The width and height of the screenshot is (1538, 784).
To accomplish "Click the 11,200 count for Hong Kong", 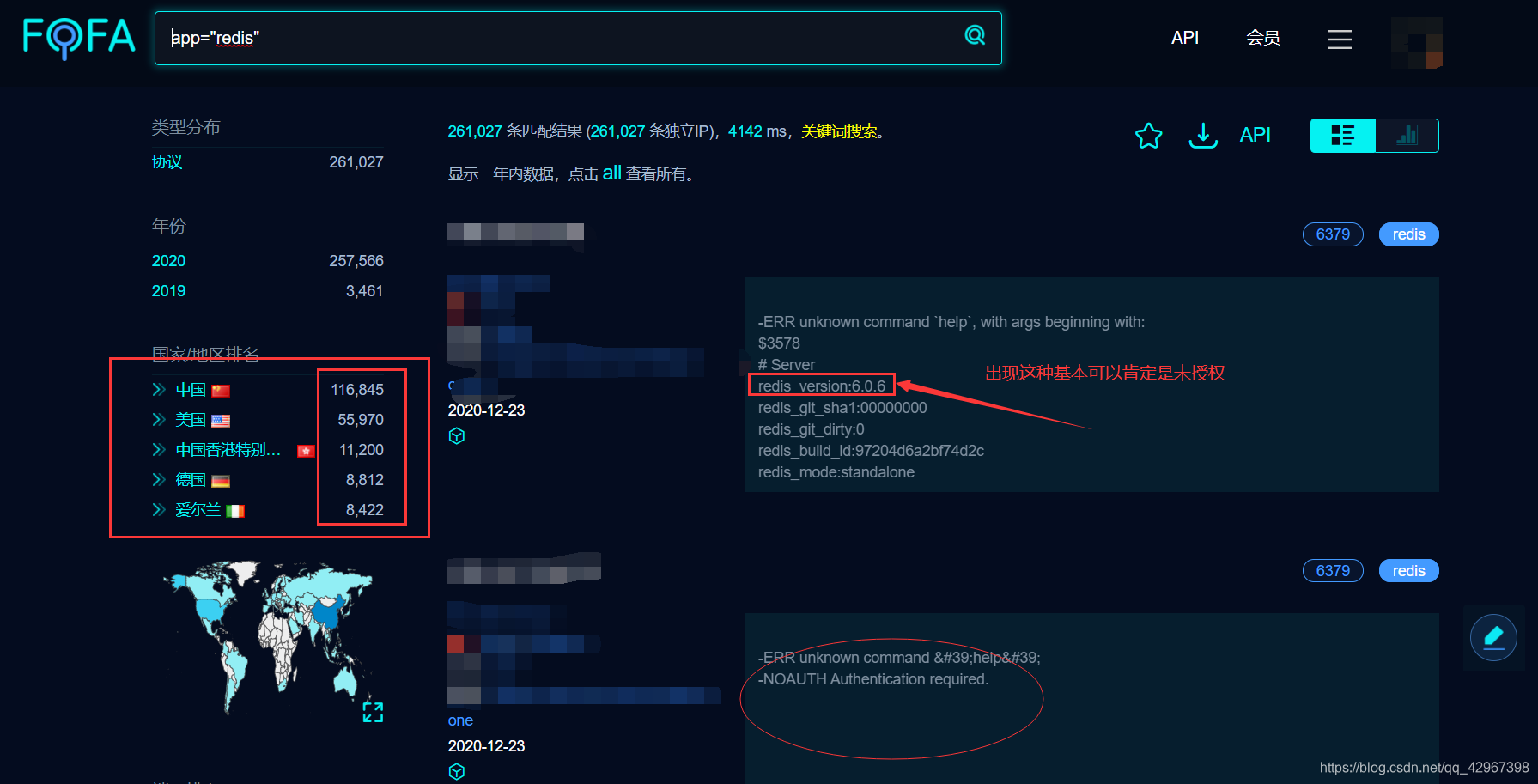I will tap(362, 450).
